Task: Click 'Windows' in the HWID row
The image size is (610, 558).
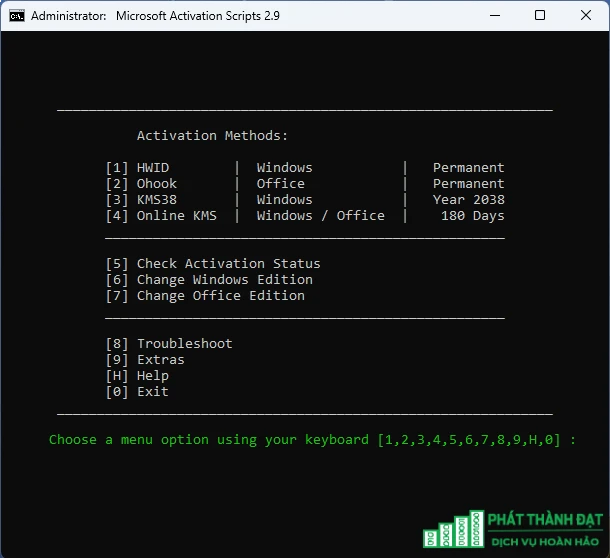Action: click(284, 168)
